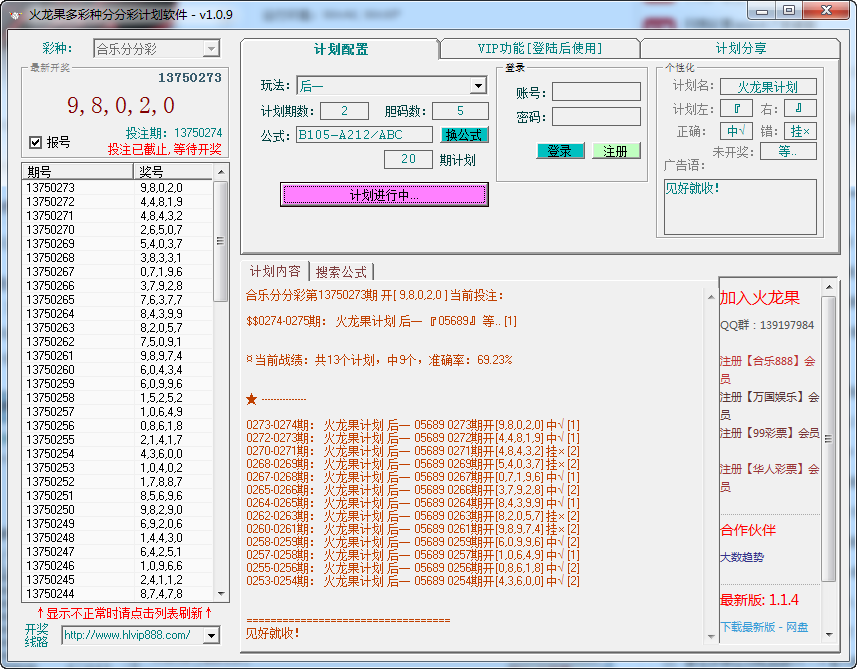Click the 计划期数 input field
857x669 pixels.
[x=344, y=111]
